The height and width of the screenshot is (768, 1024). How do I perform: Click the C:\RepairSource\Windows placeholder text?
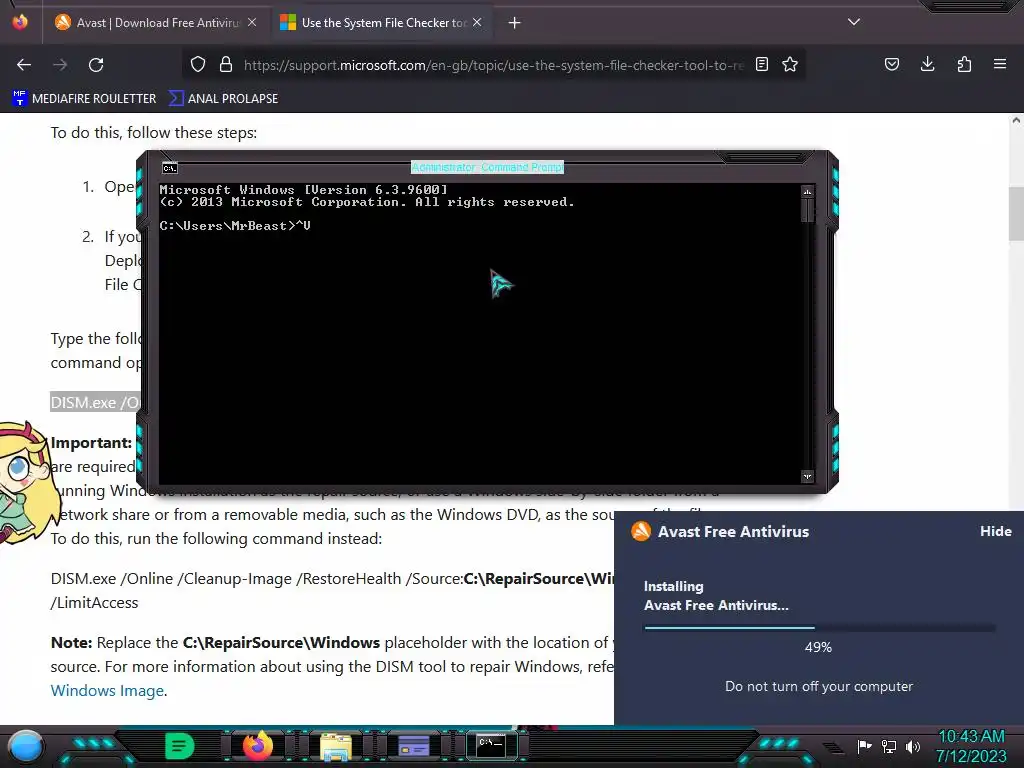point(281,643)
